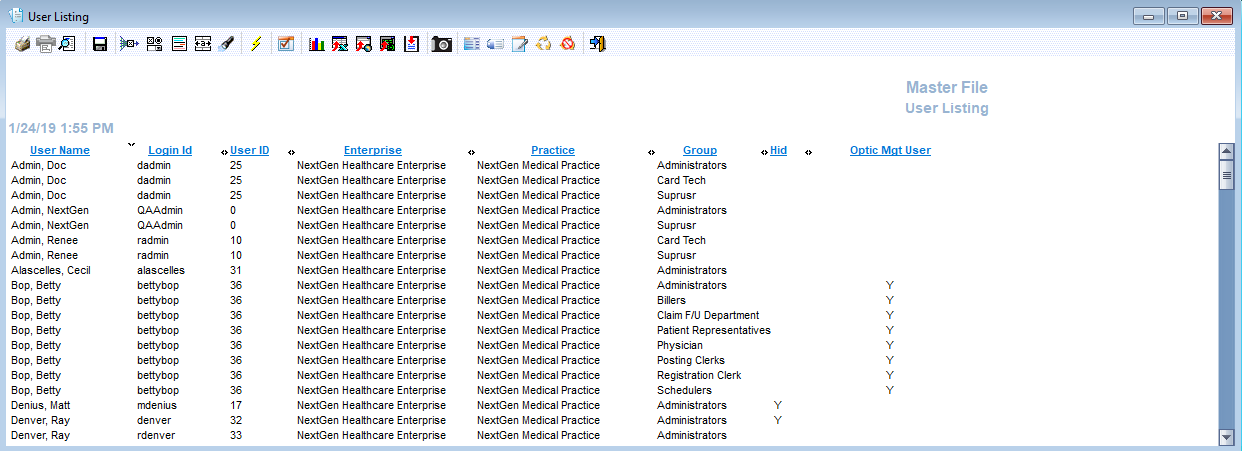Open the print preview magnifier icon
This screenshot has height=451, width=1242.
coord(67,44)
